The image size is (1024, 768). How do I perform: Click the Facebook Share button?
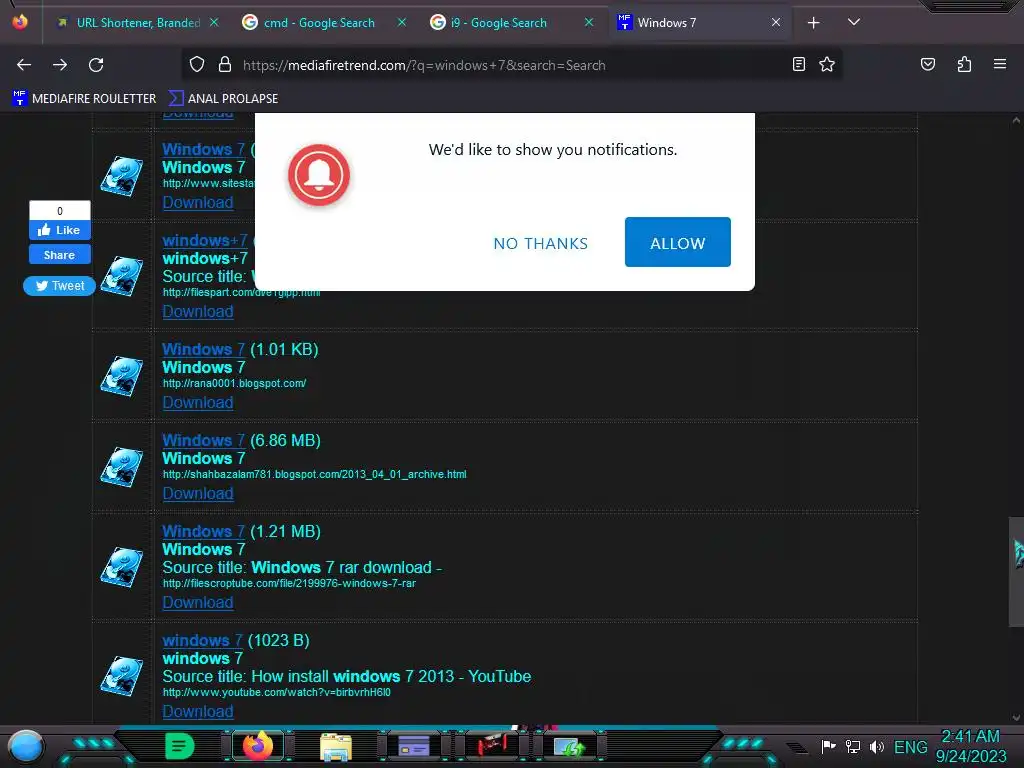59,255
